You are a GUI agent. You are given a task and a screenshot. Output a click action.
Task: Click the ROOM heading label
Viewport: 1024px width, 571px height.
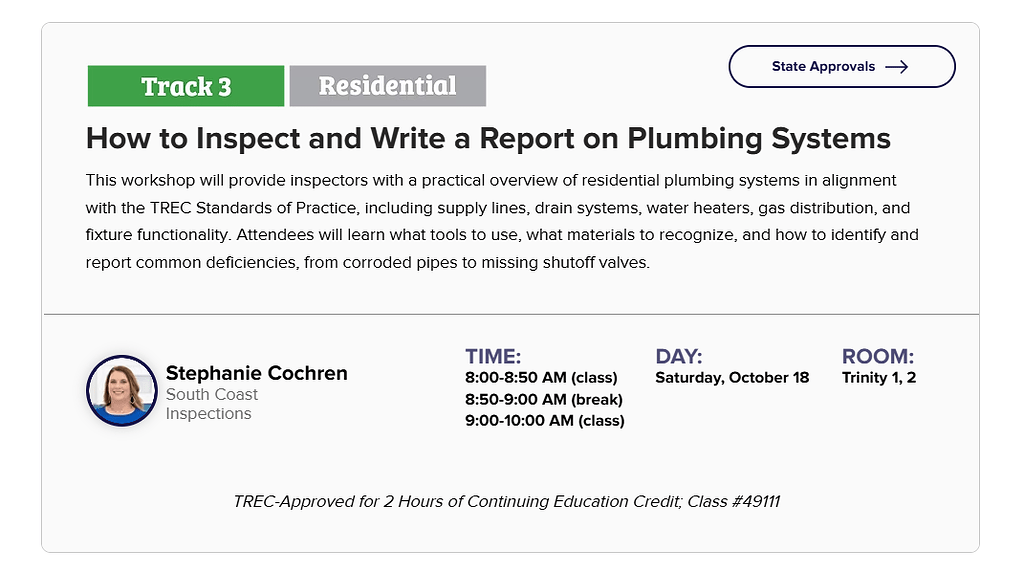pos(878,356)
